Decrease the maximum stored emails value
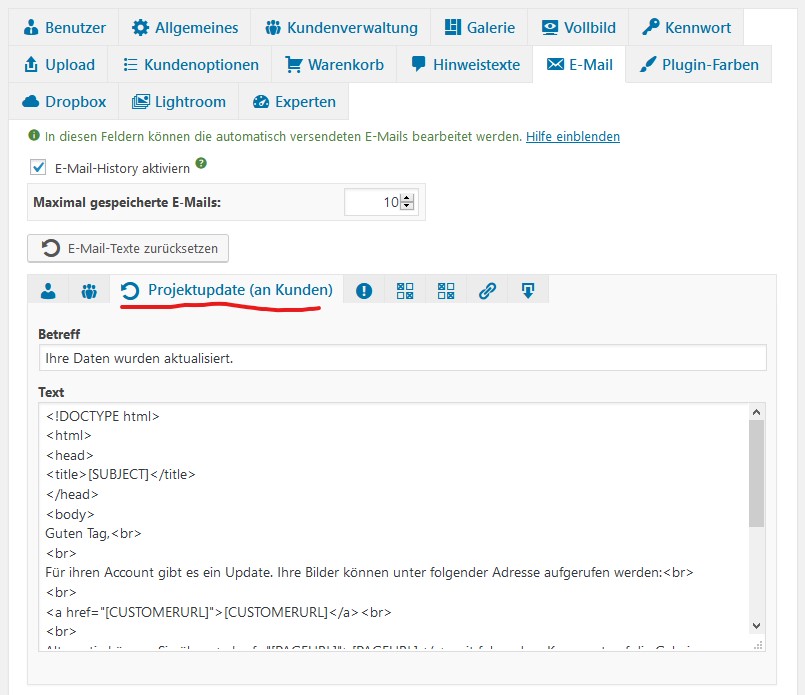This screenshot has height=695, width=805. click(x=407, y=207)
